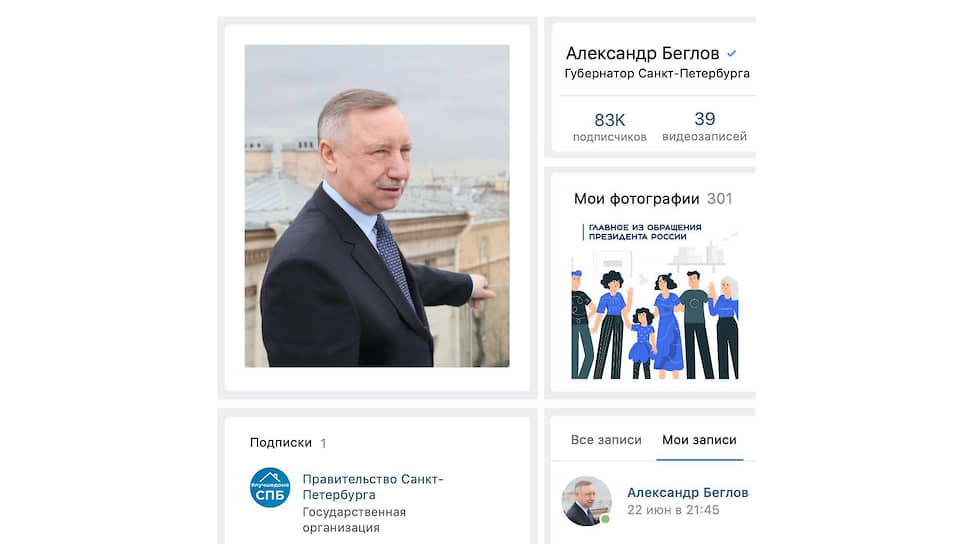The image size is (968, 544).
Task: Open the large profile photo
Action: [377, 206]
